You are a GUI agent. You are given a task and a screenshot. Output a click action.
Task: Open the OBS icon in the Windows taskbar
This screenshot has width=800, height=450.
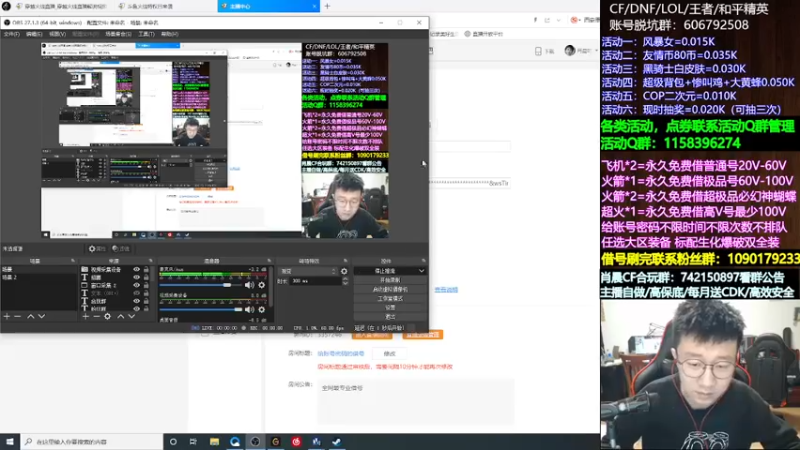pos(255,442)
